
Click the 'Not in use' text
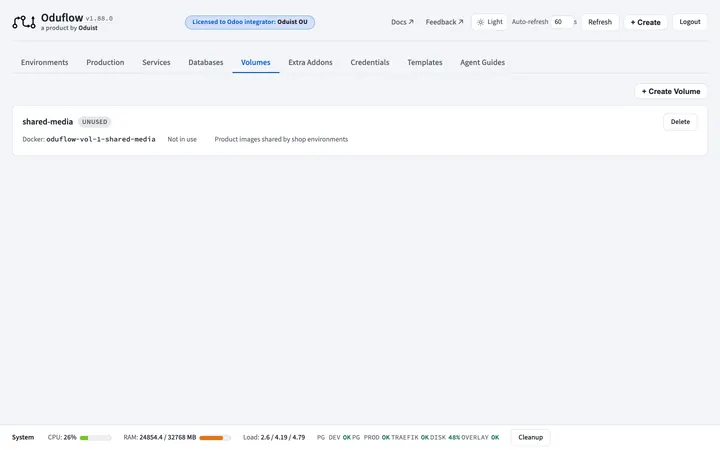point(182,139)
